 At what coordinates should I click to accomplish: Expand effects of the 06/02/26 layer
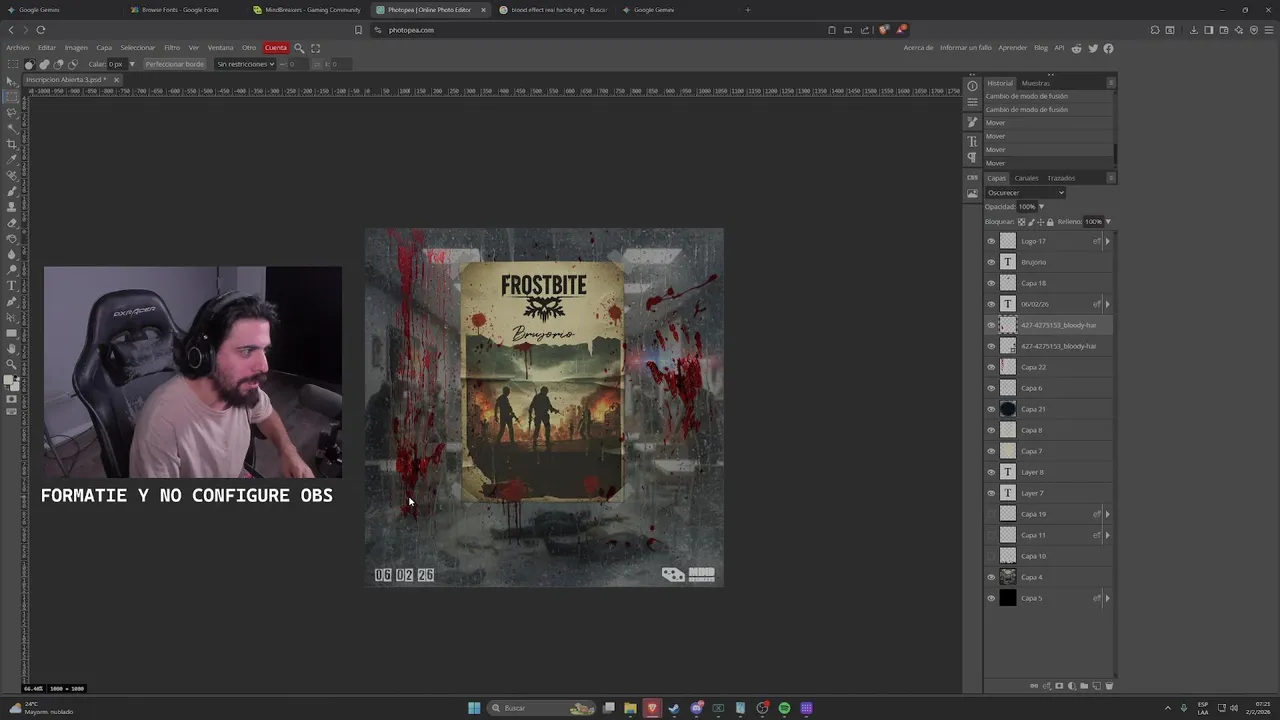point(1107,304)
